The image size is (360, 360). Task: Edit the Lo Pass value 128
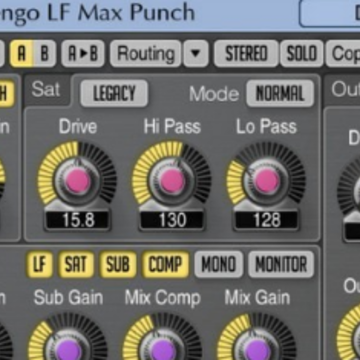(266, 220)
